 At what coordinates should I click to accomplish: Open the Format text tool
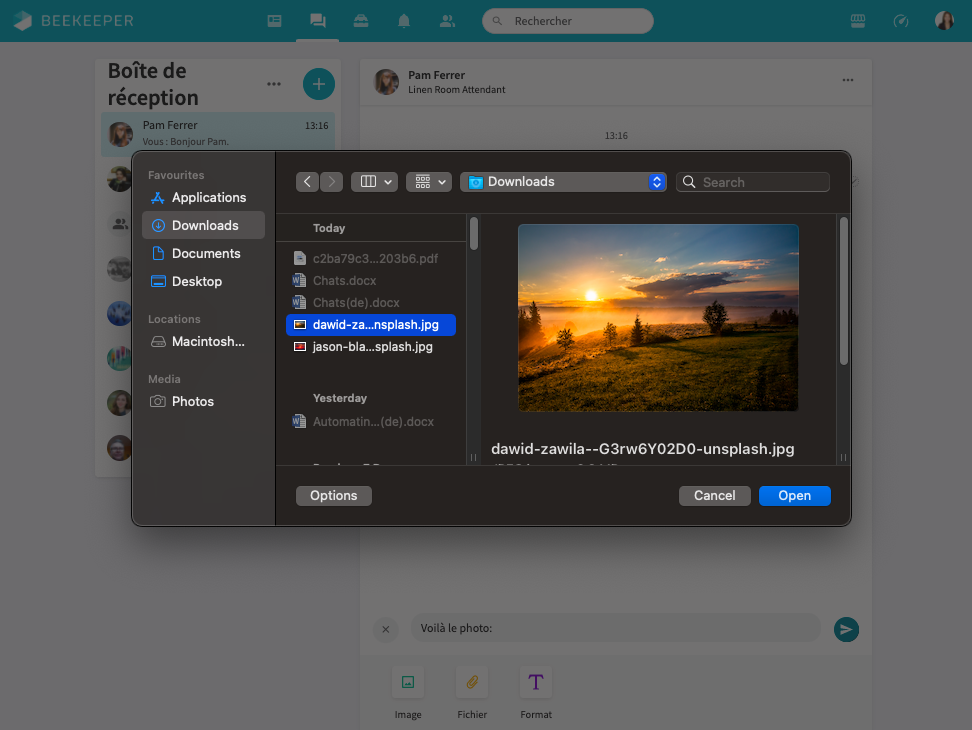click(x=536, y=682)
